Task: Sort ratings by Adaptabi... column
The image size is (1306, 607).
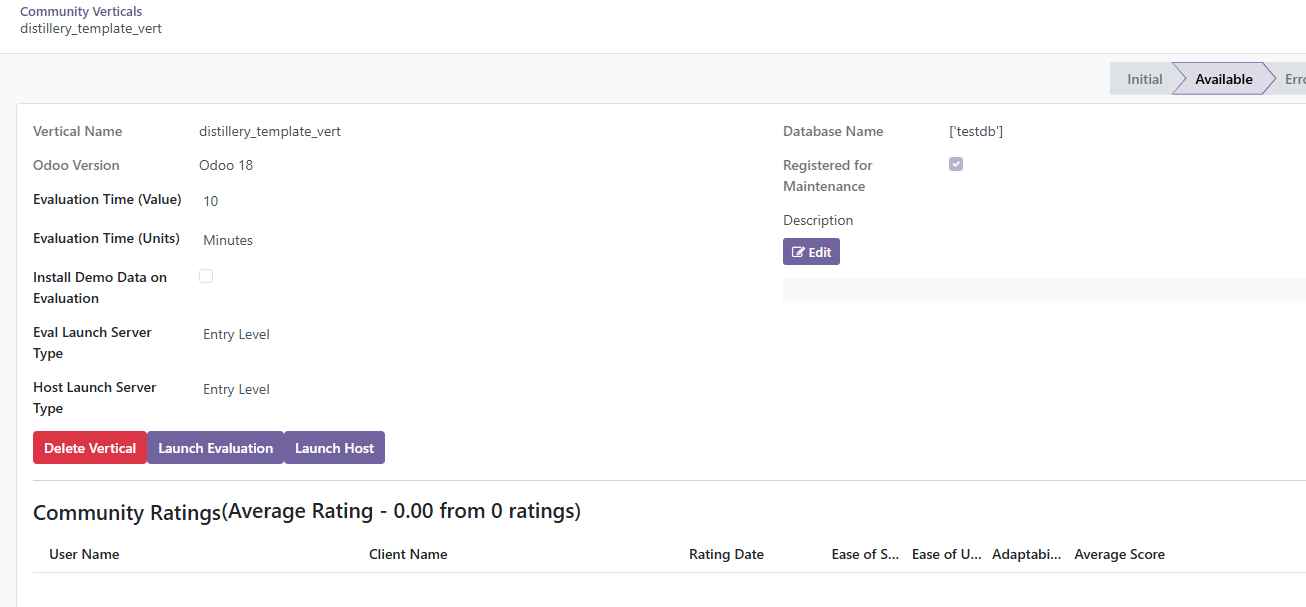Action: click(x=1026, y=554)
